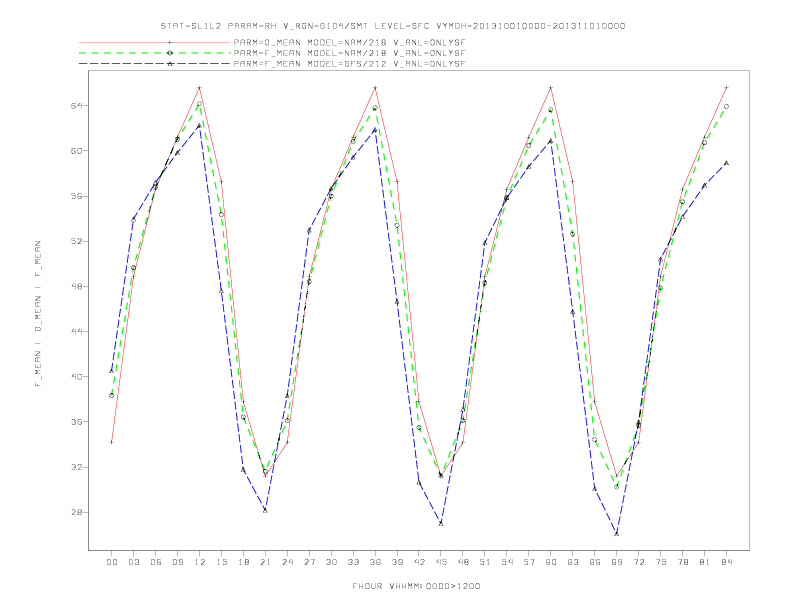Click the chart title starting with STAT=SL1L2
The height and width of the screenshot is (612, 792).
[392, 26]
